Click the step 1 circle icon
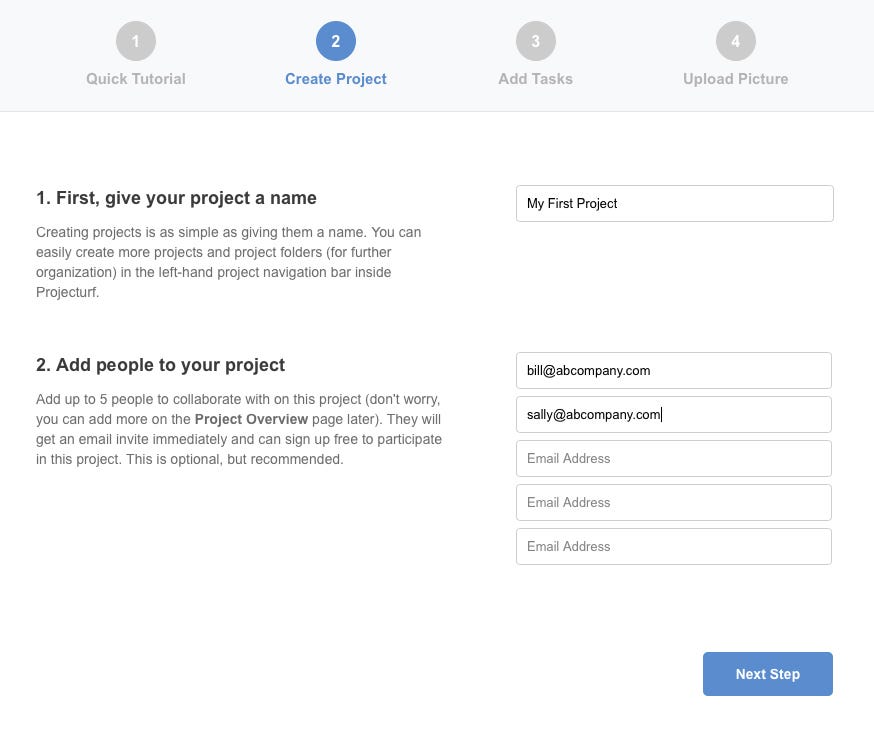874x740 pixels. pos(136,41)
